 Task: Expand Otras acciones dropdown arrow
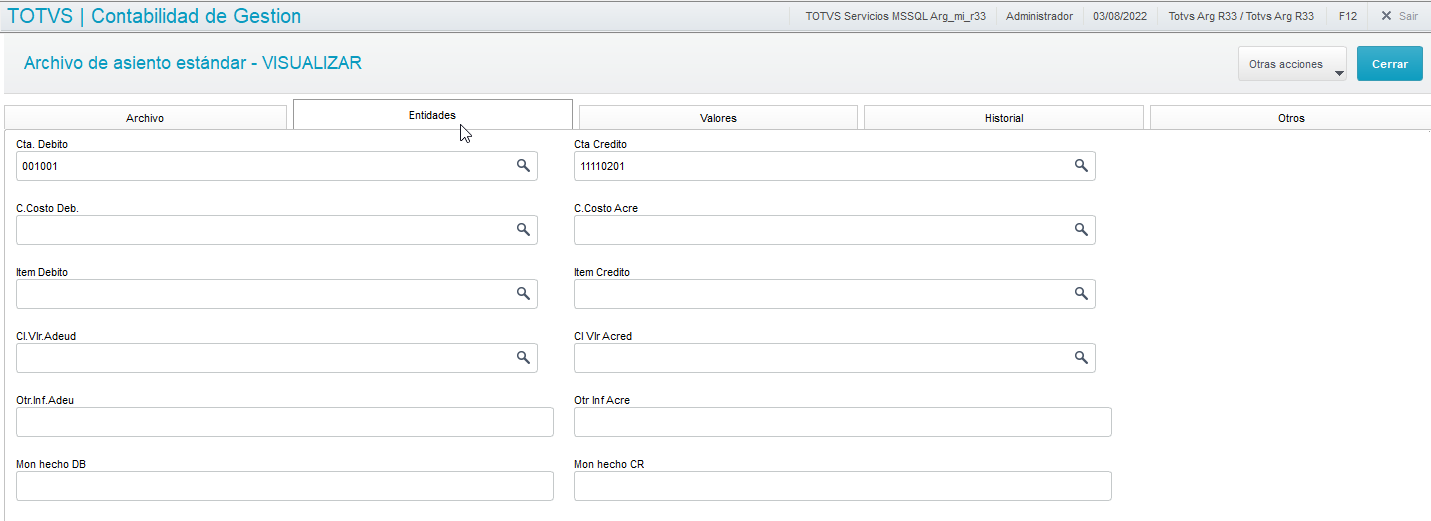point(1338,72)
